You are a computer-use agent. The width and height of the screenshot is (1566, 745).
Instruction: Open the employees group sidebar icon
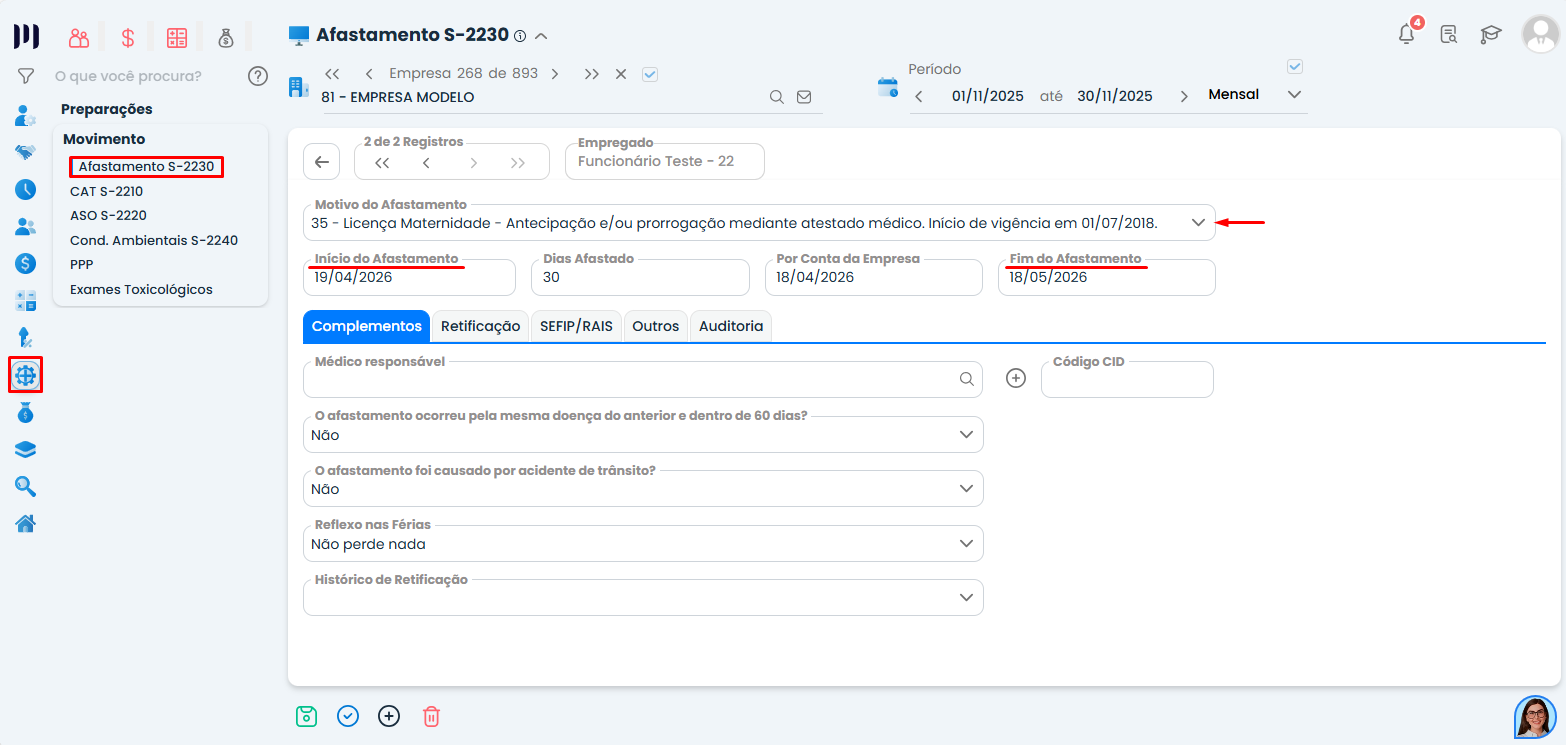click(26, 227)
